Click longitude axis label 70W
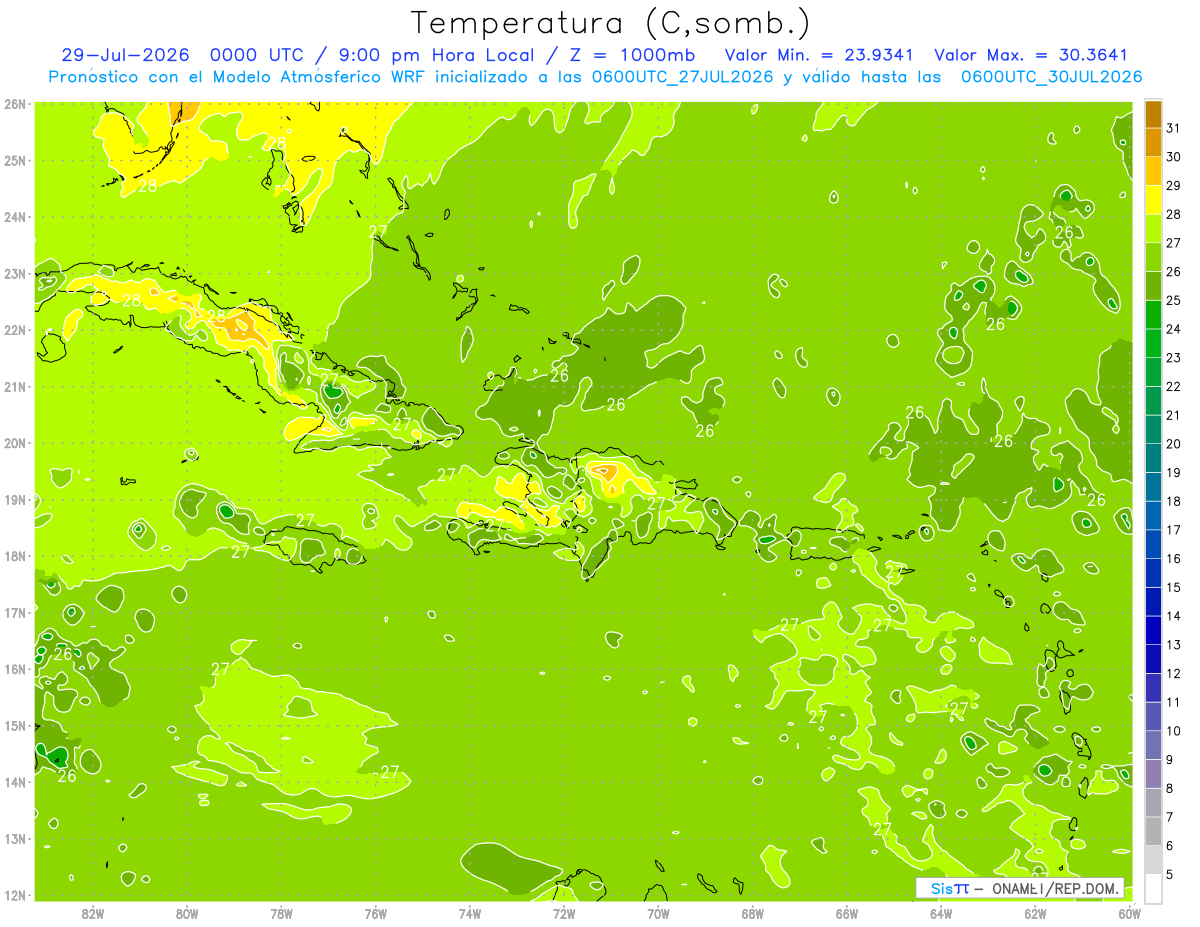1200x927 pixels. click(x=658, y=914)
